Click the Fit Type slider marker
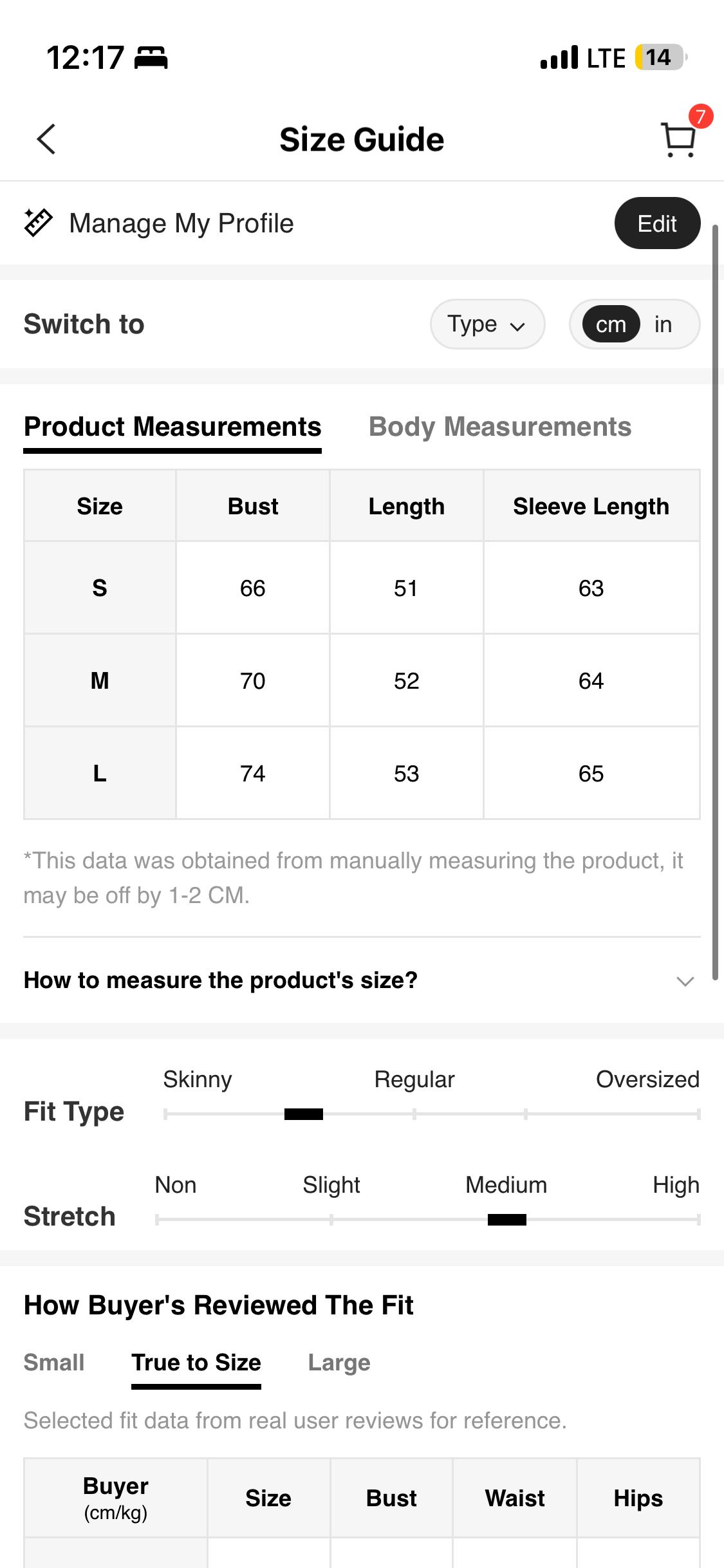This screenshot has width=724, height=1568. pos(304,1114)
